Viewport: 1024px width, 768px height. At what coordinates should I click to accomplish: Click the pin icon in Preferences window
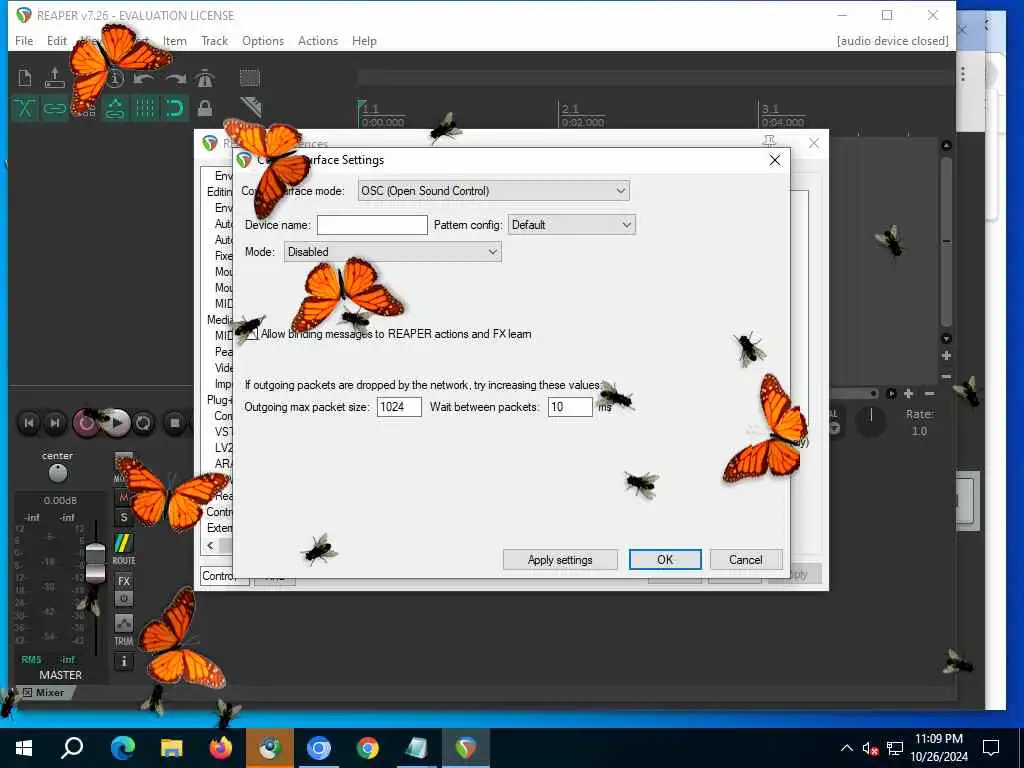(x=769, y=142)
